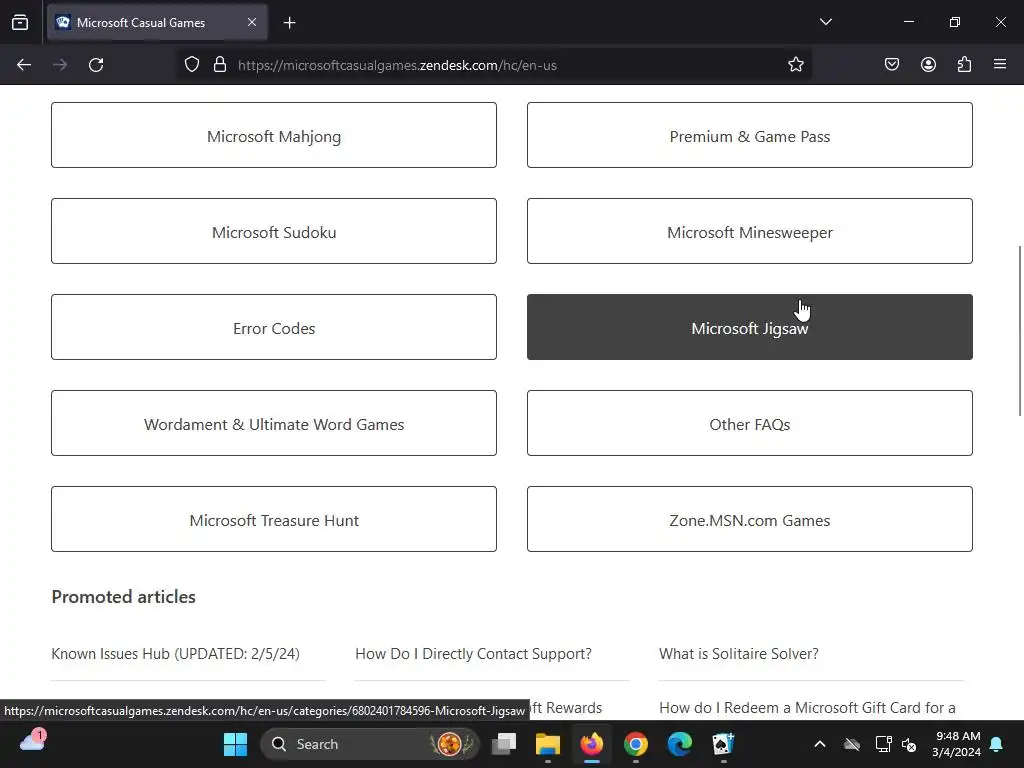The height and width of the screenshot is (768, 1024).
Task: Open the Known Issues Hub article
Action: [175, 654]
